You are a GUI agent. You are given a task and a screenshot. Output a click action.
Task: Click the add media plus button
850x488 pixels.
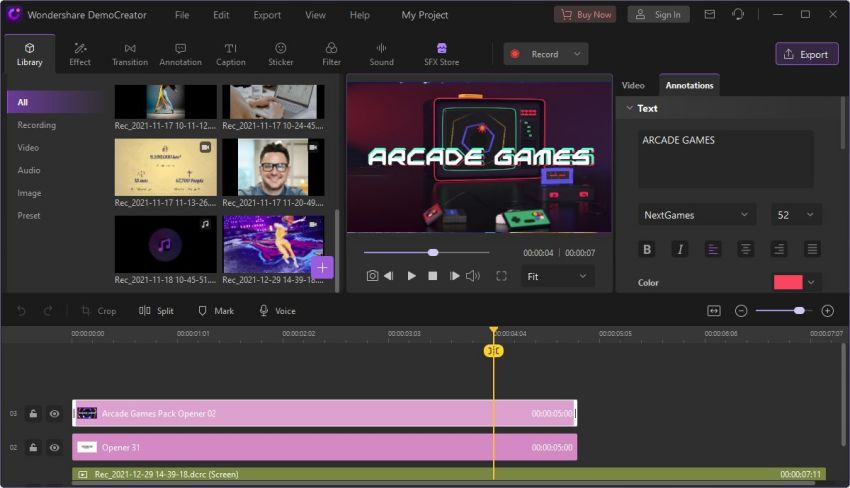[x=322, y=267]
